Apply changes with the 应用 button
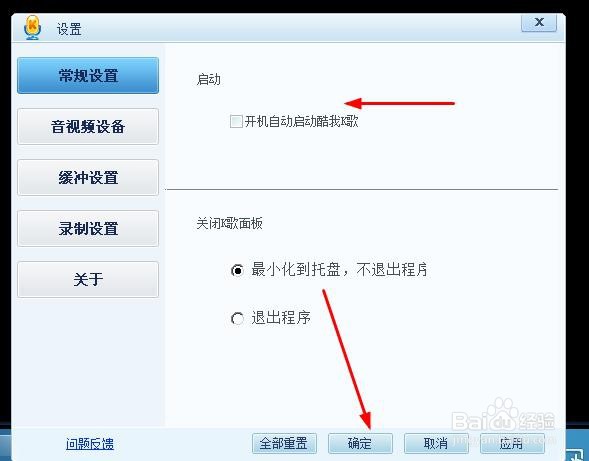The image size is (589, 461). (512, 443)
